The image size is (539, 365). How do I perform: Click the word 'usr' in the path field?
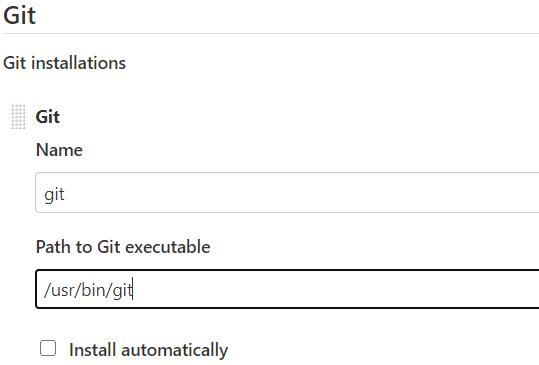(x=62, y=290)
